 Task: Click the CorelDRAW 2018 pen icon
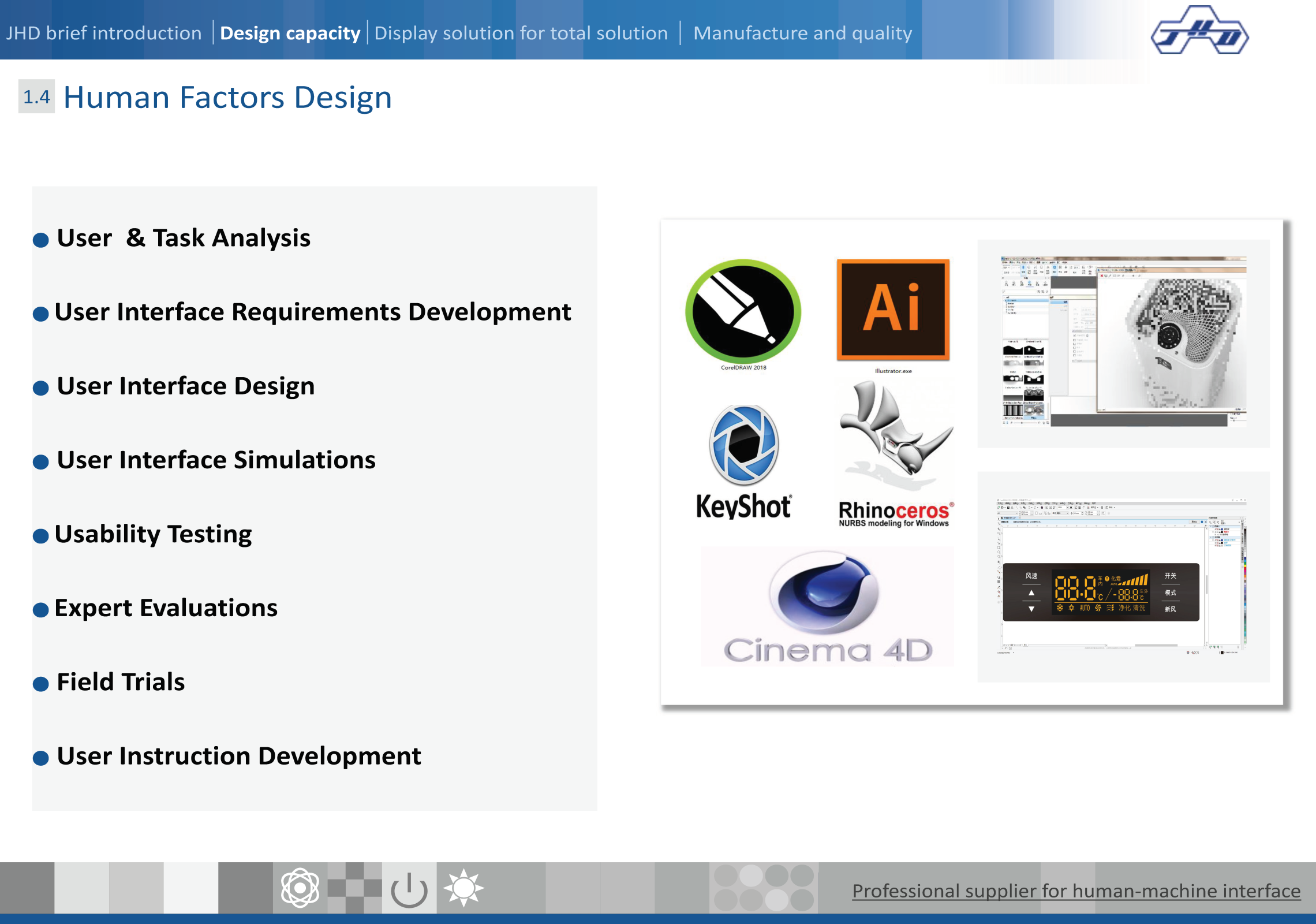743,311
